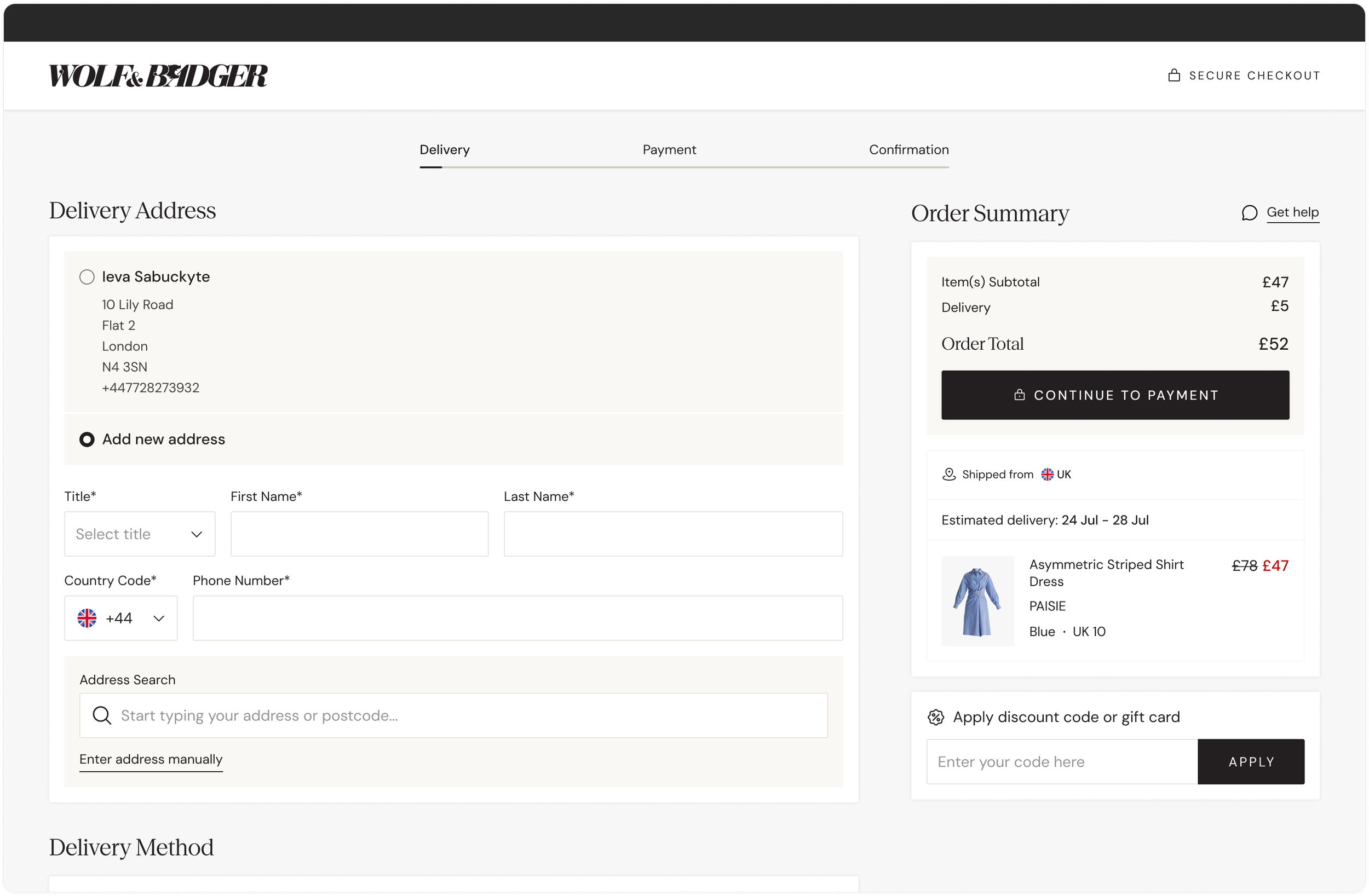
Task: Click the lock icon next to Secure Checkout
Action: 1174,75
